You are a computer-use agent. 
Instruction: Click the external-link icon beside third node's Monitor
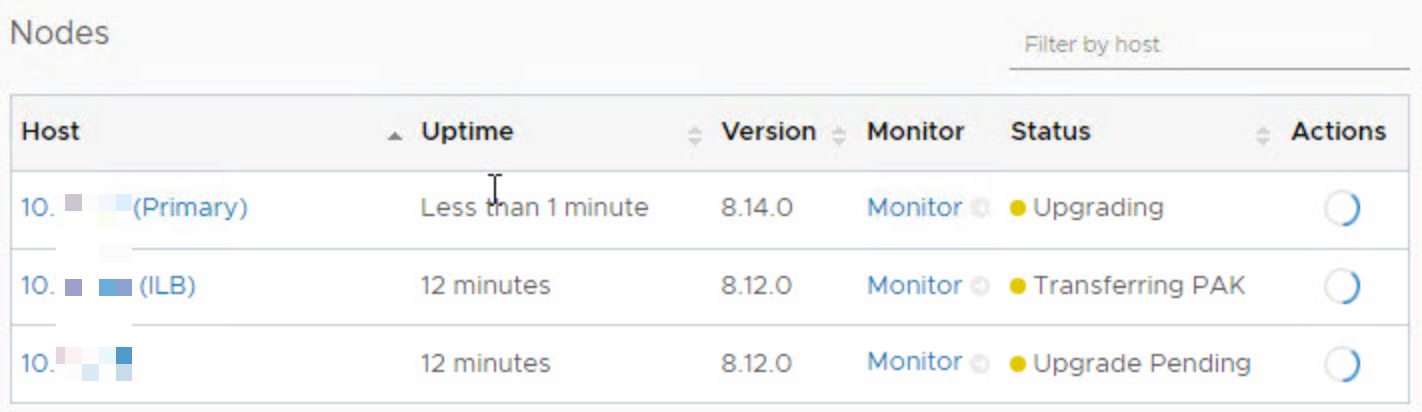pos(980,363)
